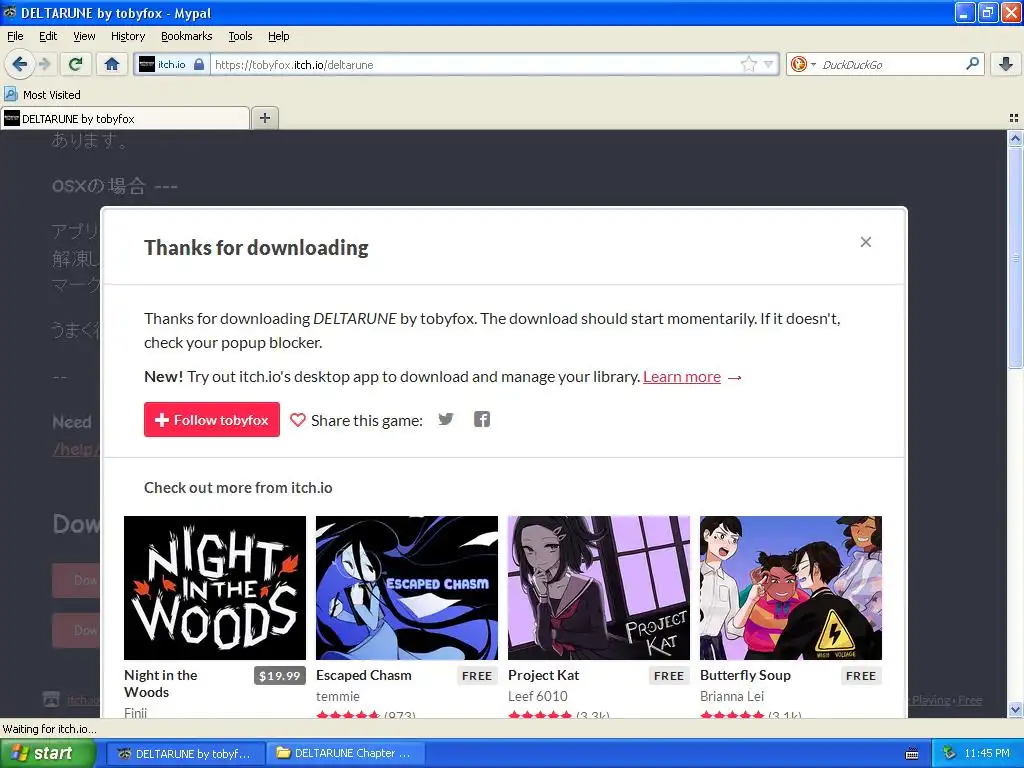Screen dimensions: 1024x768
Task: Click the address bar URL field
Action: pos(475,65)
